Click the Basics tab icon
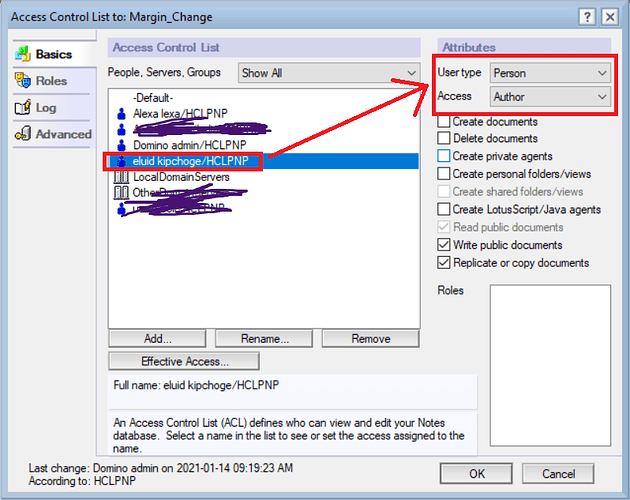This screenshot has width=630, height=500. pos(22,54)
